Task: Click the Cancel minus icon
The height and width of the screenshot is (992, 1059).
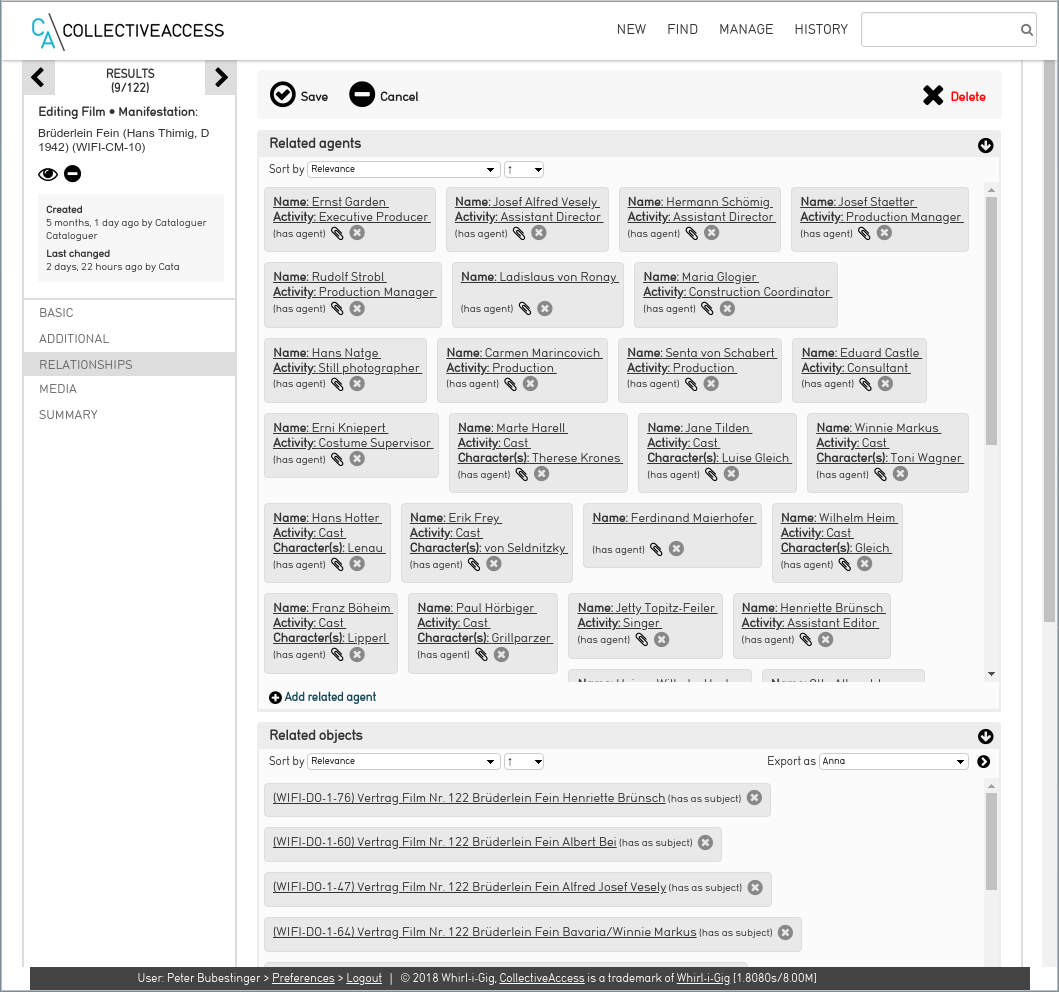Action: [x=362, y=95]
